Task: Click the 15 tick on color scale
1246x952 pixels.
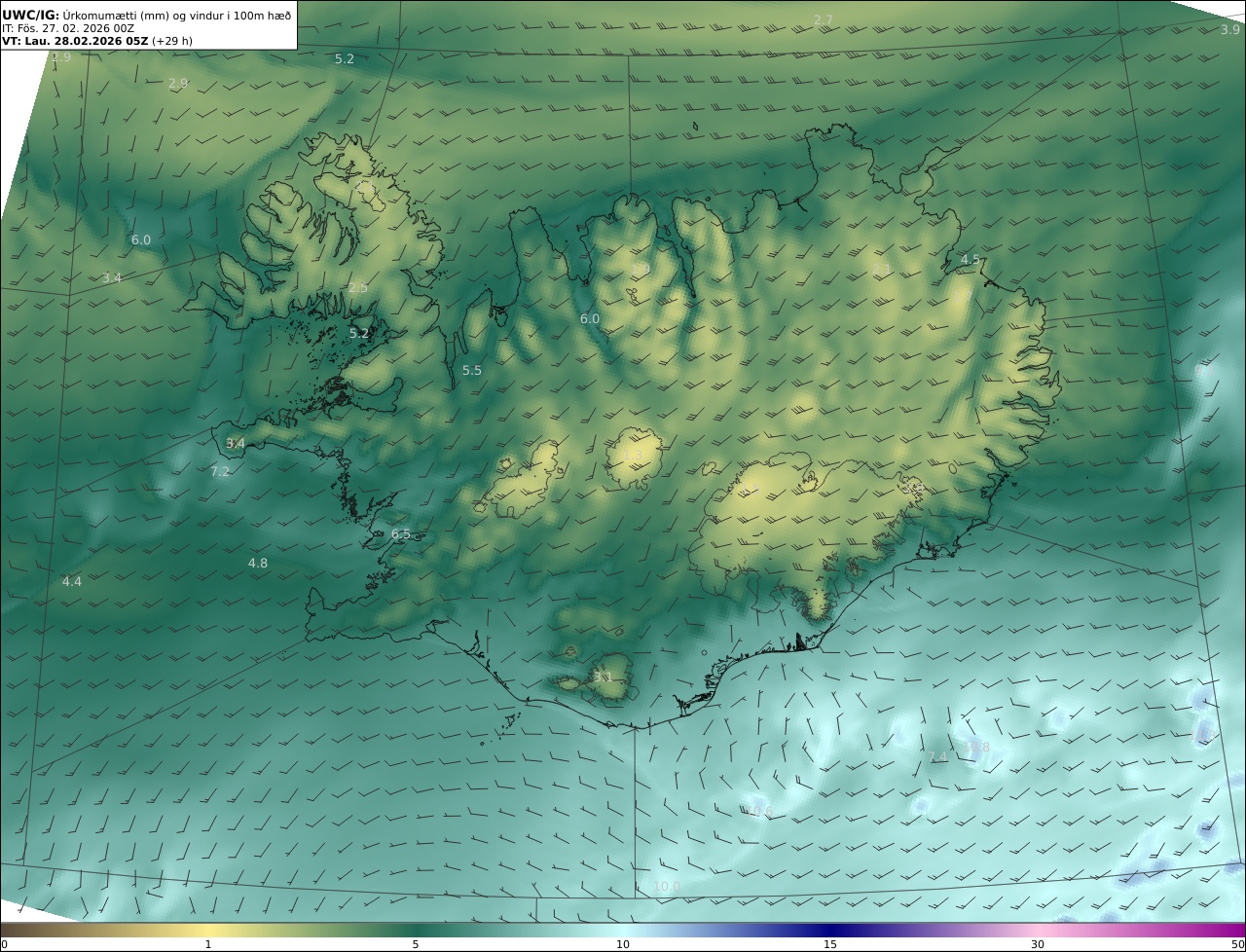Action: pyautogui.click(x=830, y=944)
